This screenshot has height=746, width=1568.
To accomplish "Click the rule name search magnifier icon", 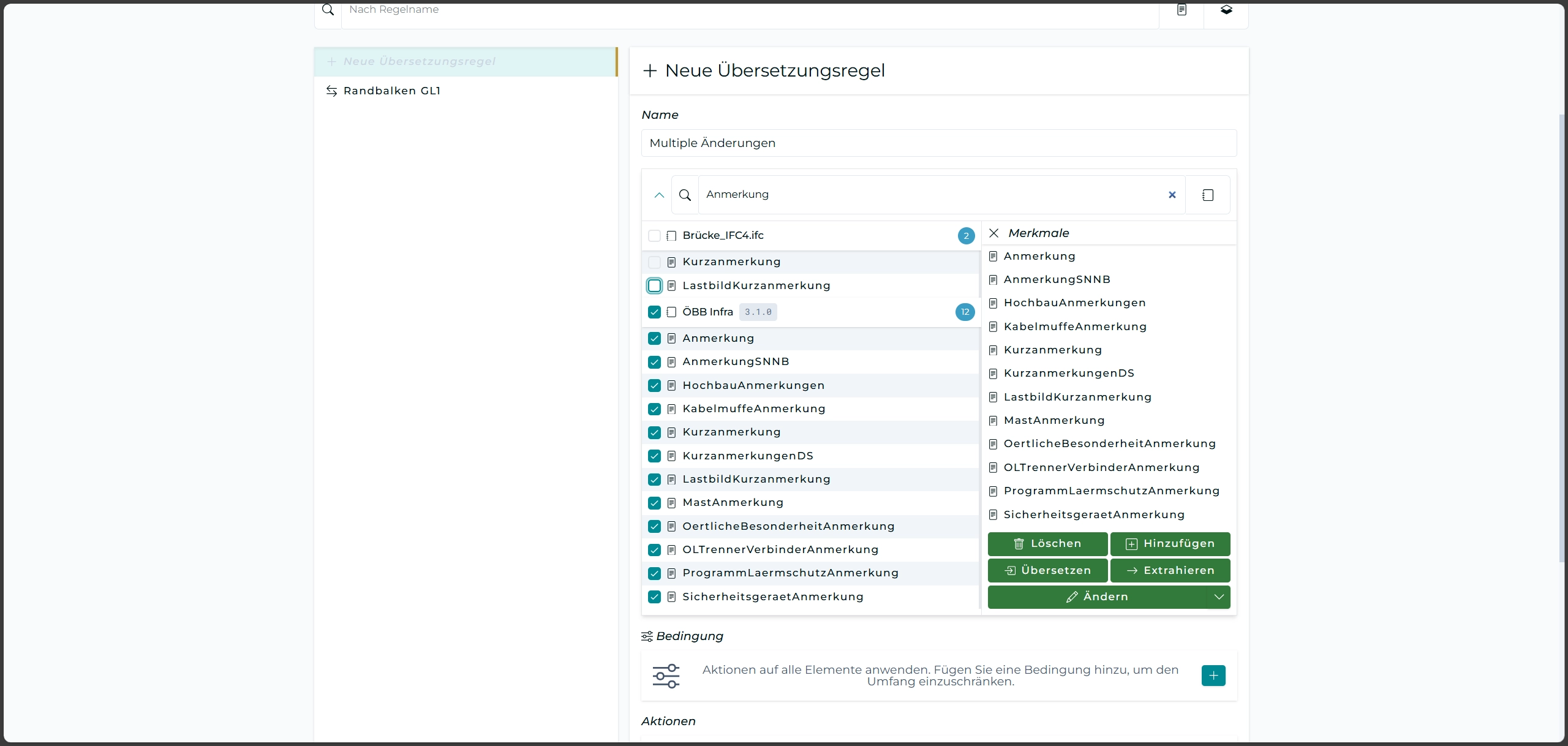I will pyautogui.click(x=328, y=10).
